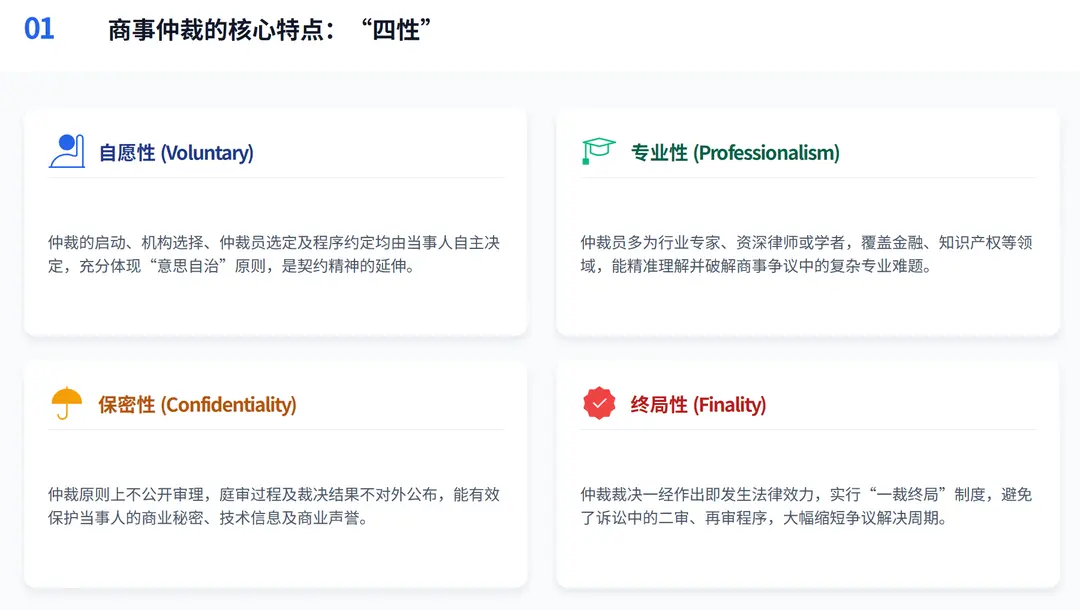Click the paragraph starting with 仲裁的启动
The image size is (1080, 610).
(273, 255)
